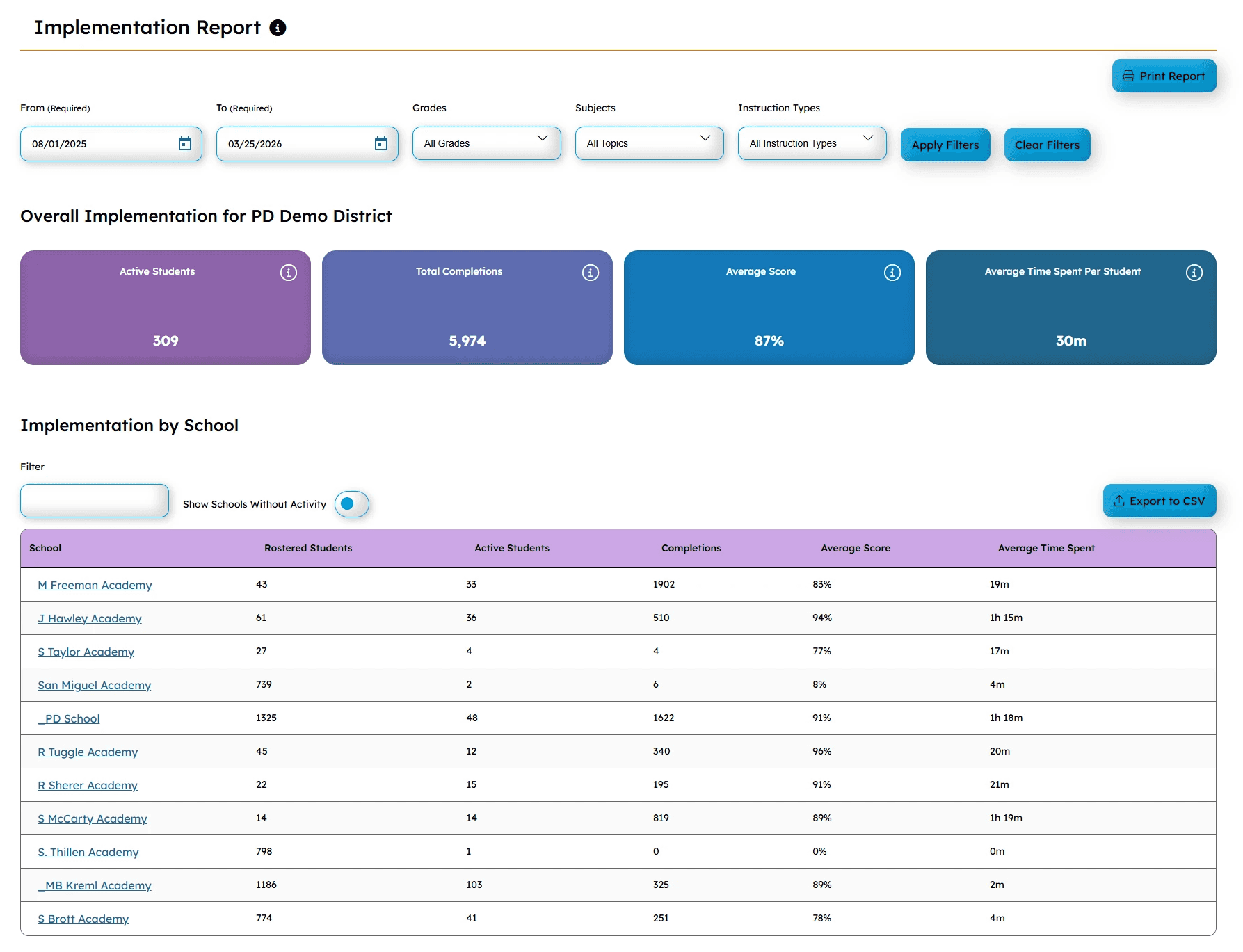
Task: Click the school Filter text field
Action: (95, 501)
